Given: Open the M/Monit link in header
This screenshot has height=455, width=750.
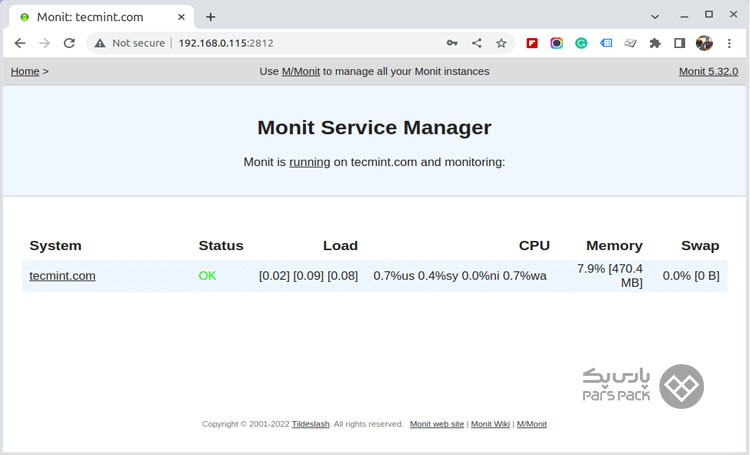Looking at the screenshot, I should [300, 71].
